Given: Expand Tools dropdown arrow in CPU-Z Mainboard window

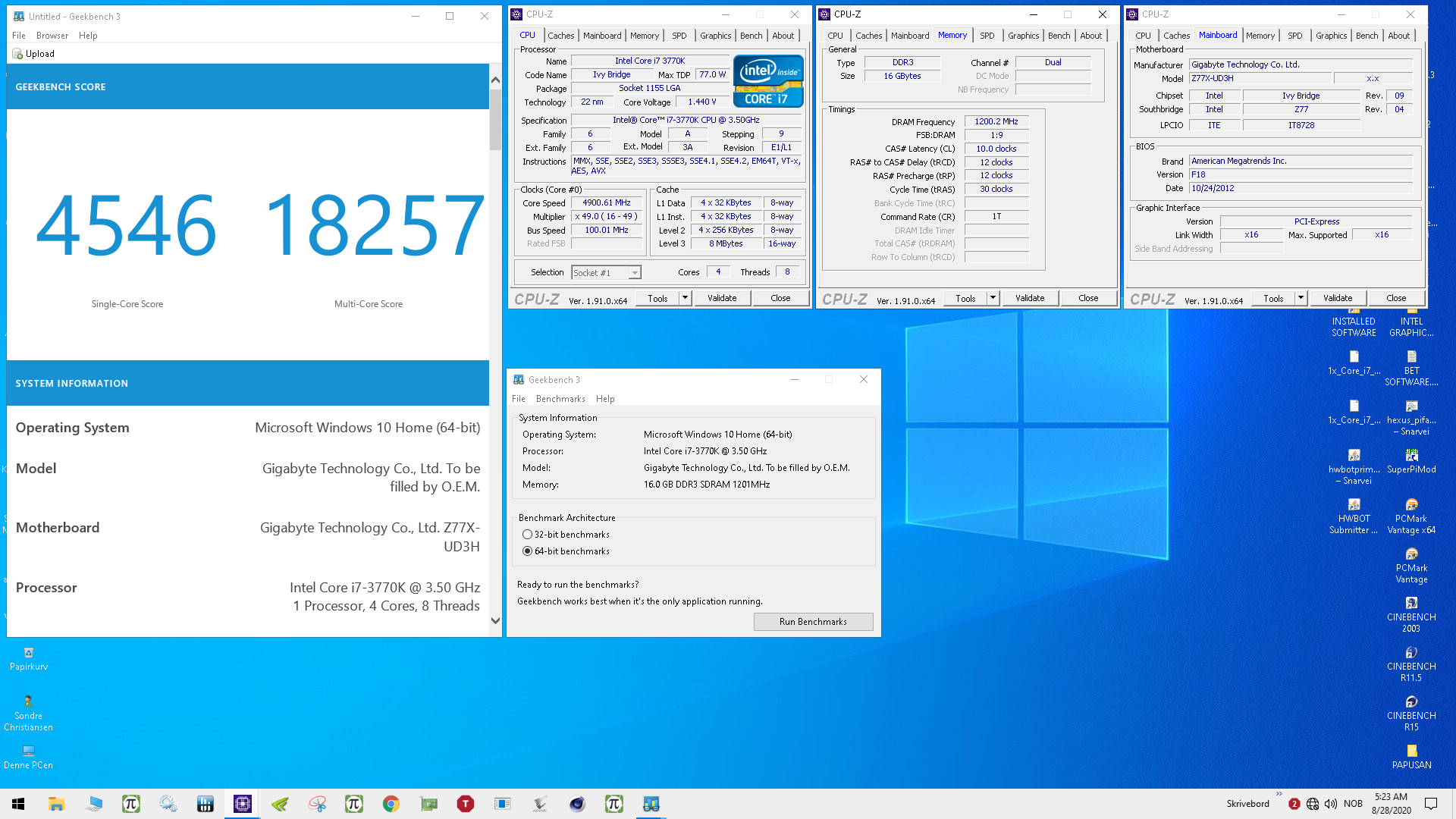Looking at the screenshot, I should [x=1301, y=298].
